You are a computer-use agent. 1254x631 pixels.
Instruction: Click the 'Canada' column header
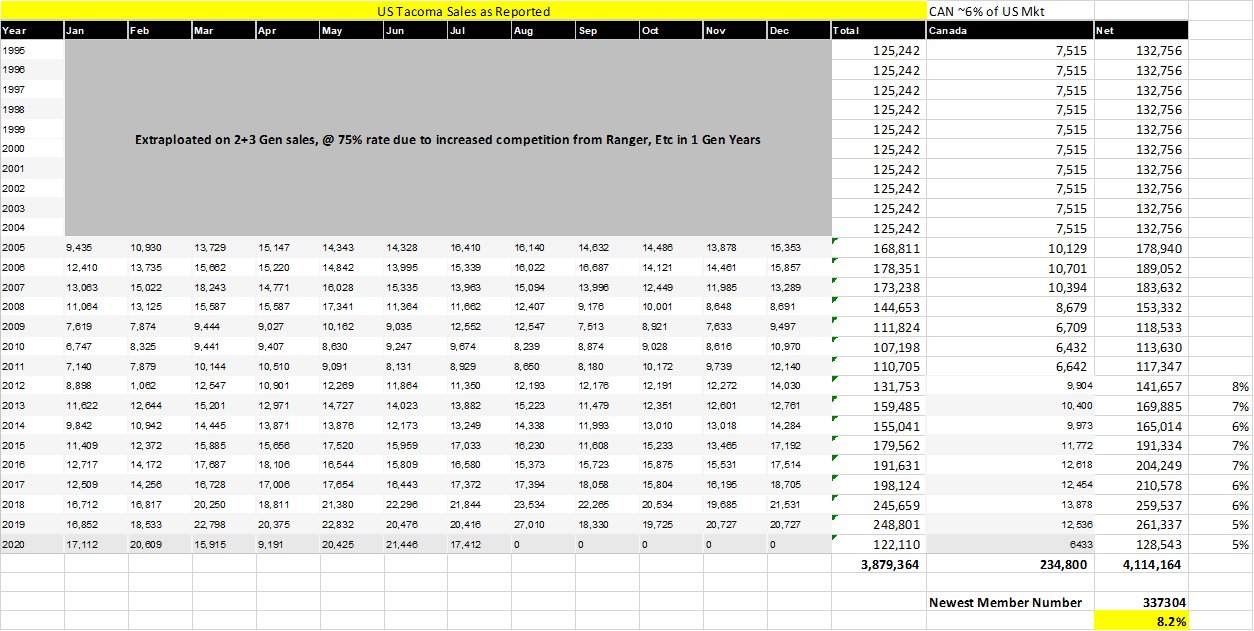pyautogui.click(x=1010, y=31)
